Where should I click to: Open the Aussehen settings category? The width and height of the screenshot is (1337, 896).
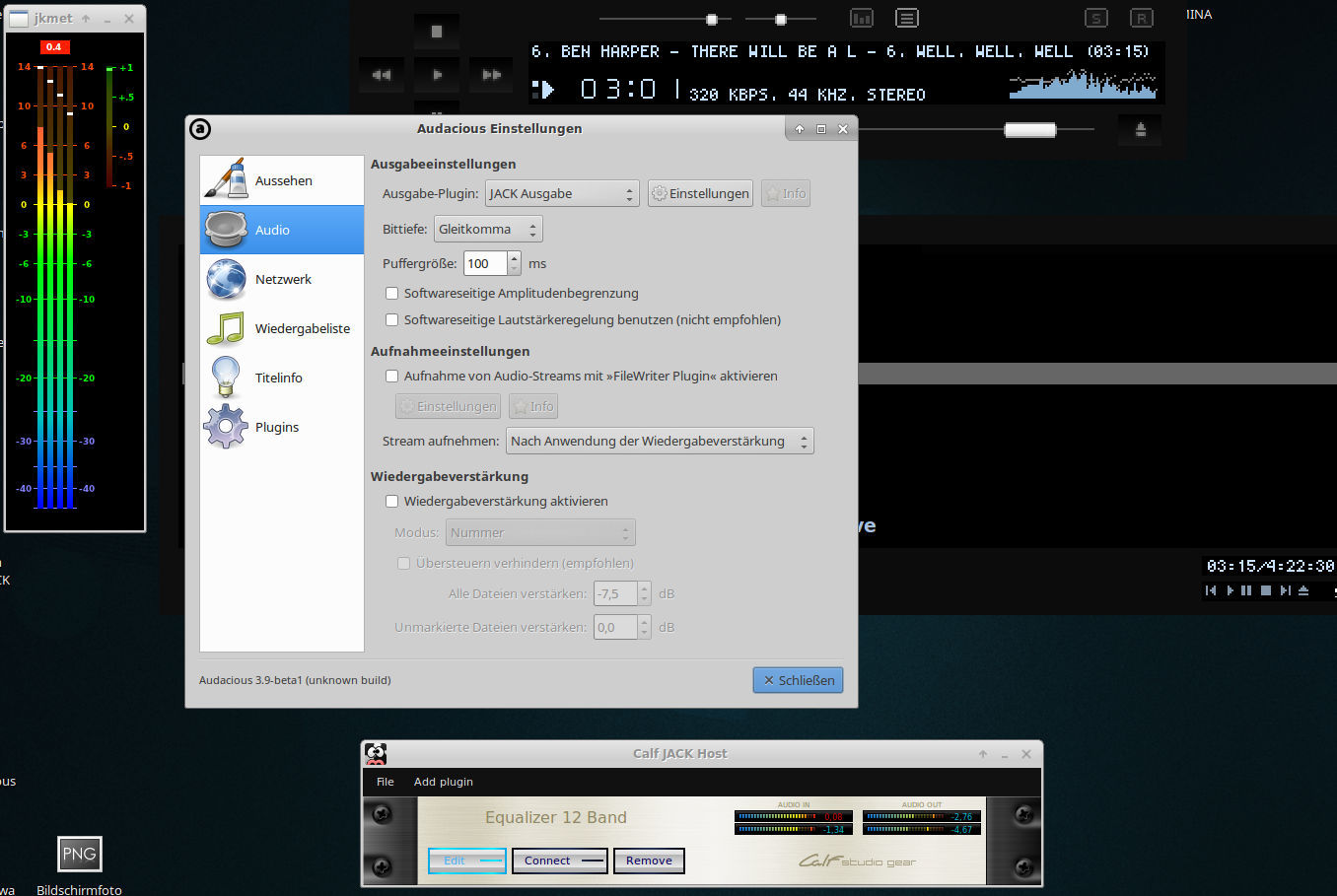pyautogui.click(x=282, y=180)
